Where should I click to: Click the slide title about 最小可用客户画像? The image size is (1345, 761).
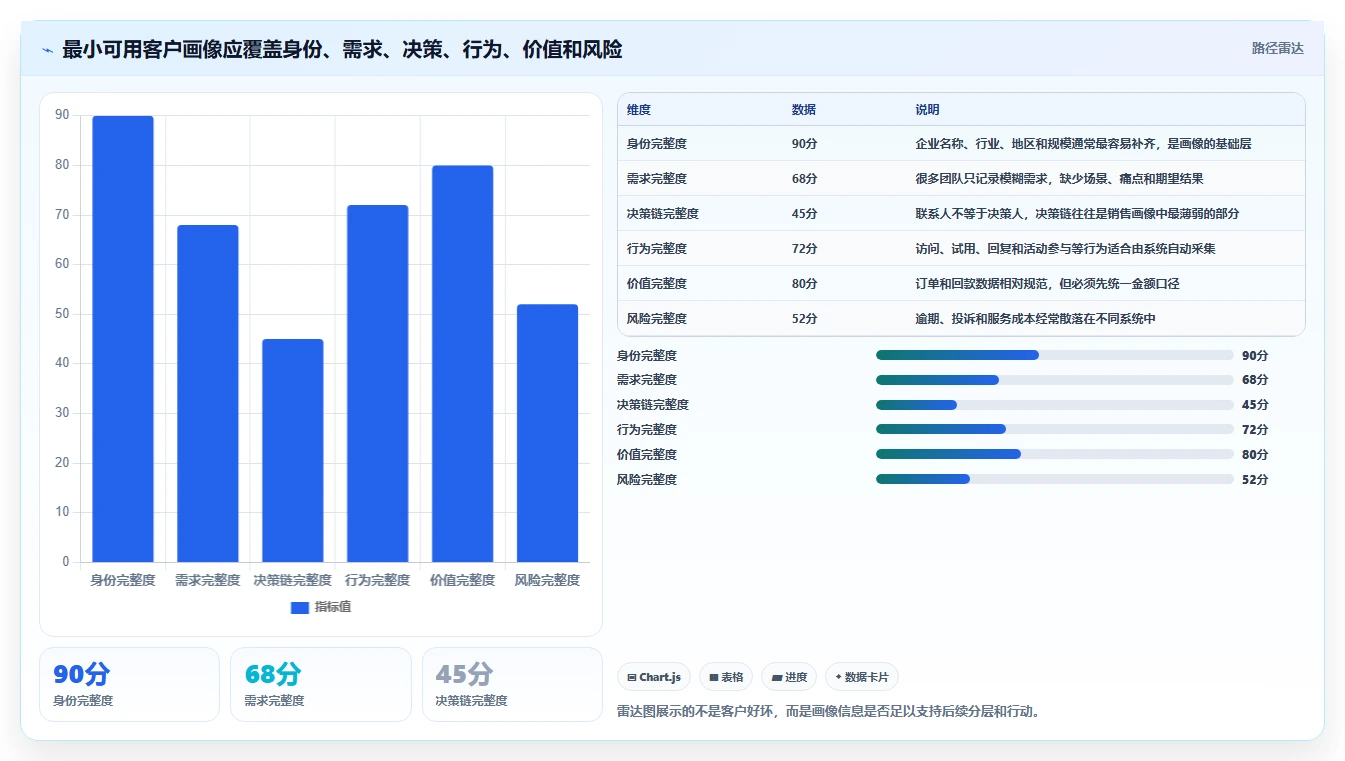(342, 50)
